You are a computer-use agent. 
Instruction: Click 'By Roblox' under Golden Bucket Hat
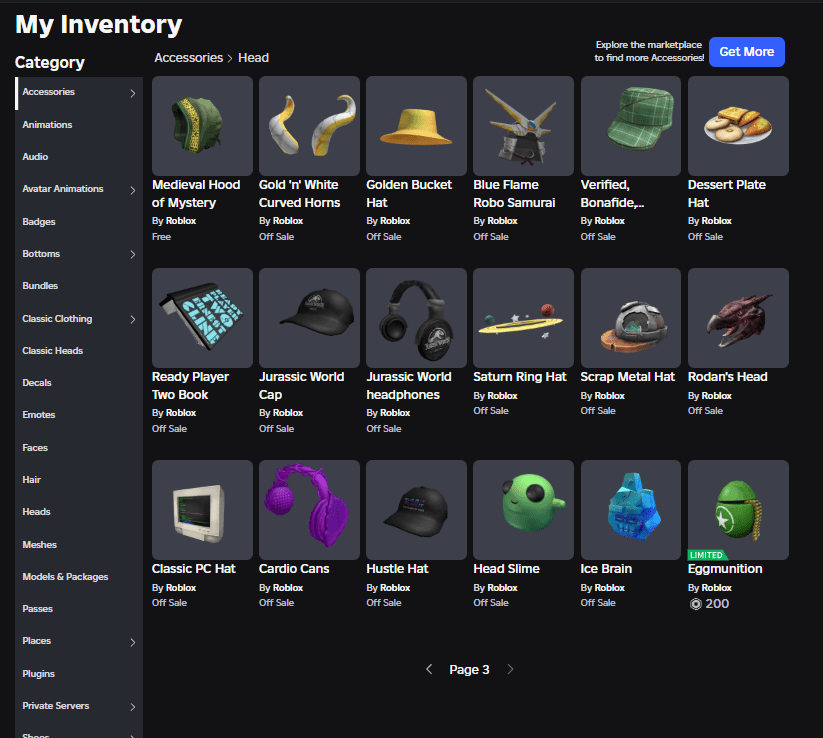[386, 220]
